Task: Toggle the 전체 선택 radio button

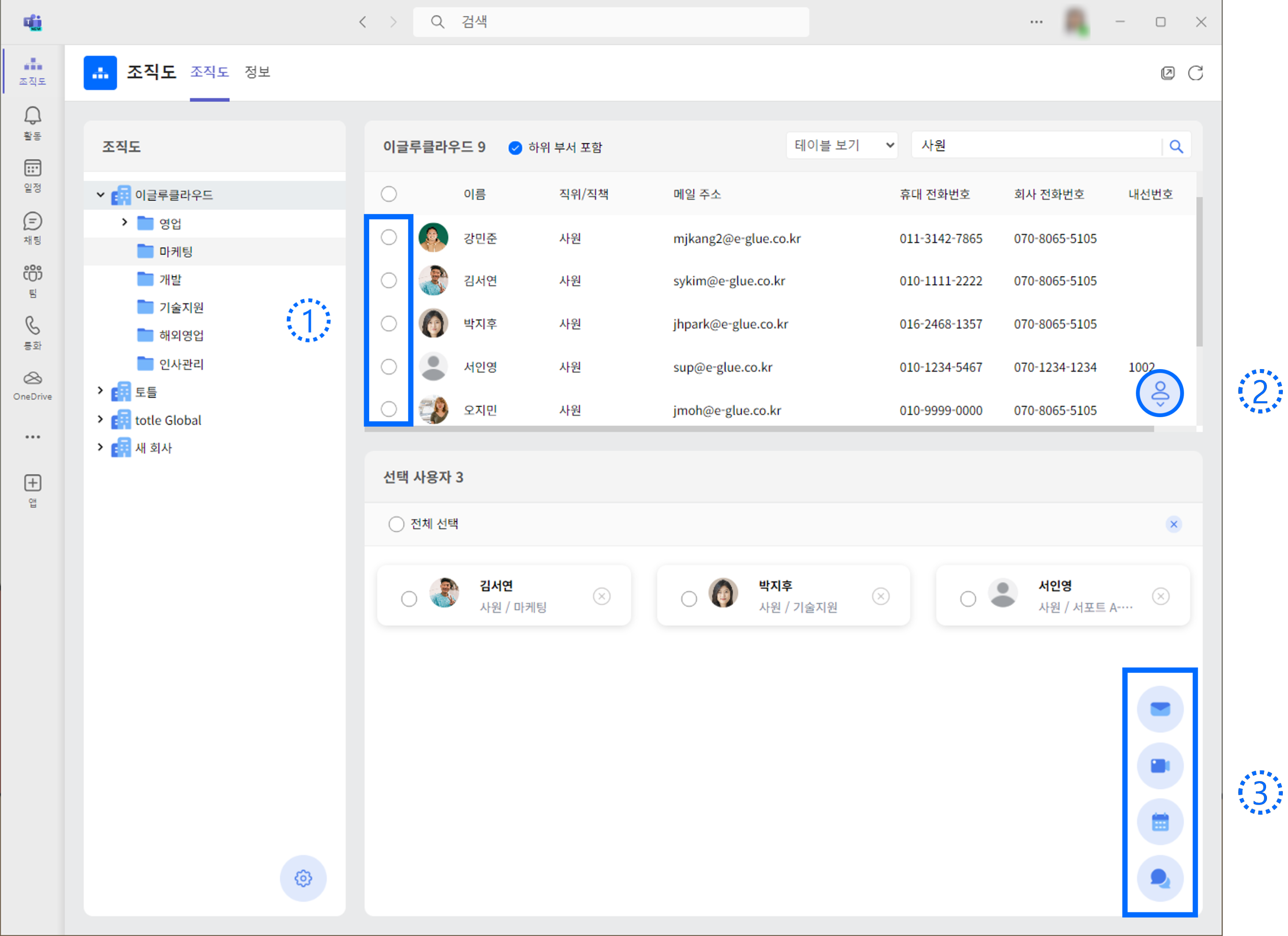Action: [396, 524]
